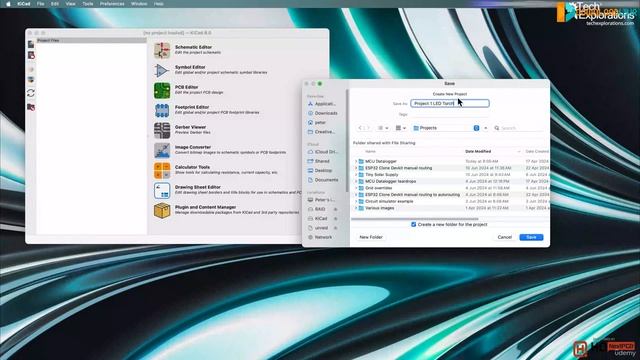Open the Projects location dropdown
Screen dimensions: 640x360
click(446, 128)
